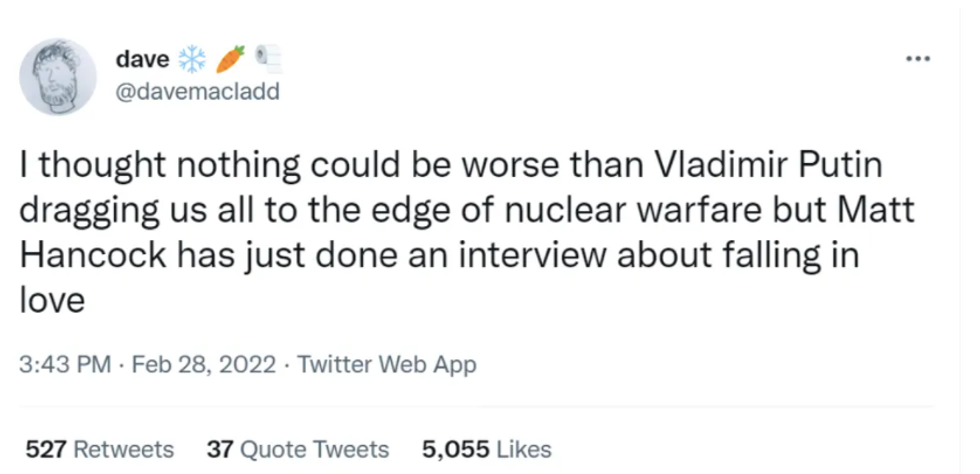Viewport: 980px width, 474px height.
Task: Click the carrot emoji in display name
Action: 230,59
